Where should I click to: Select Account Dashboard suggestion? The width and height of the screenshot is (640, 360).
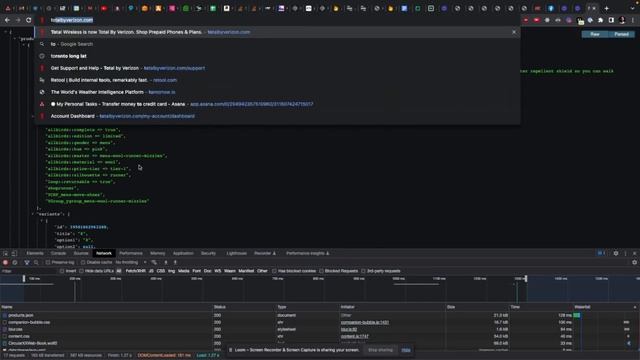tap(278, 116)
